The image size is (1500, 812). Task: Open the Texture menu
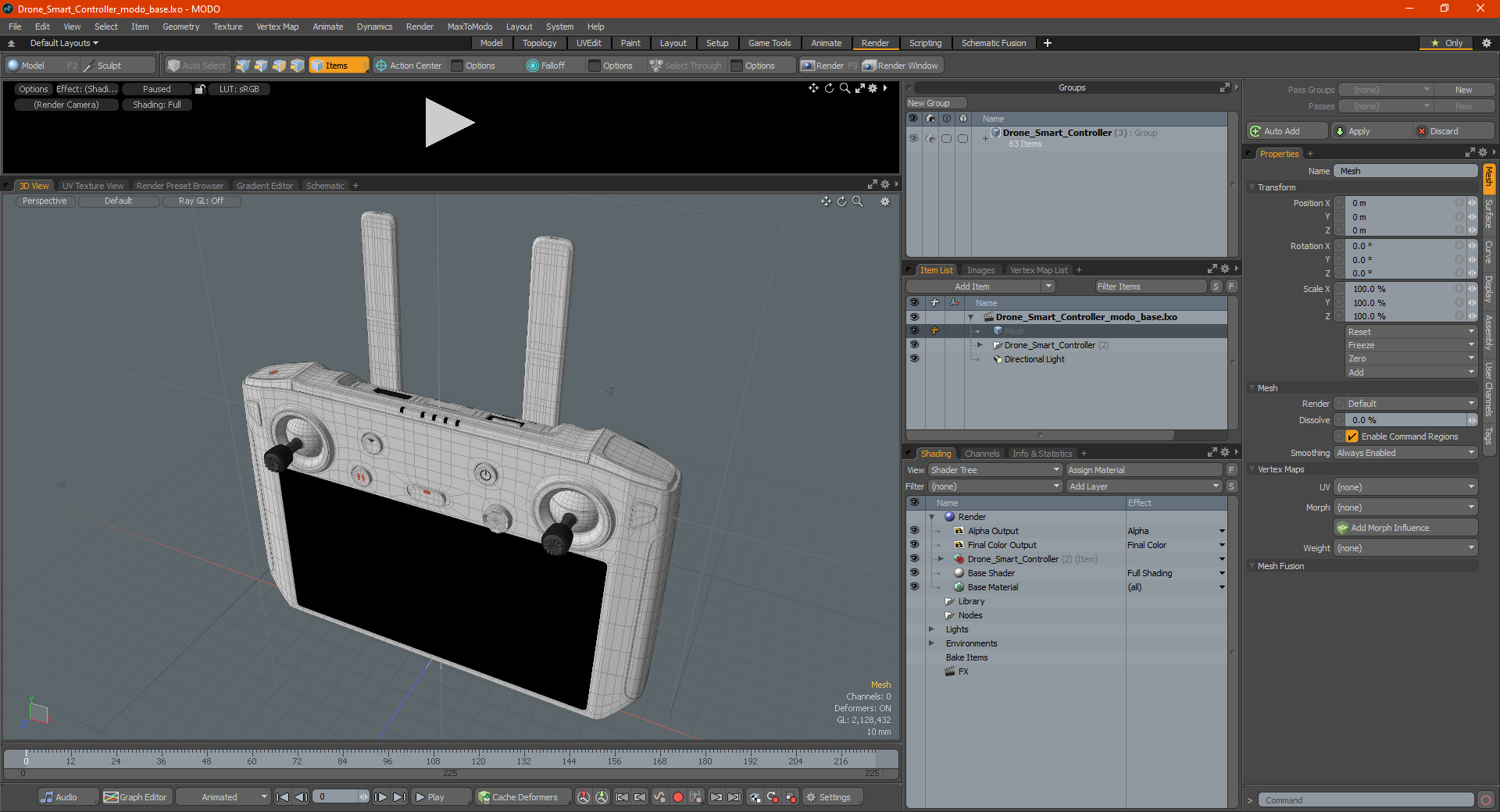(227, 27)
